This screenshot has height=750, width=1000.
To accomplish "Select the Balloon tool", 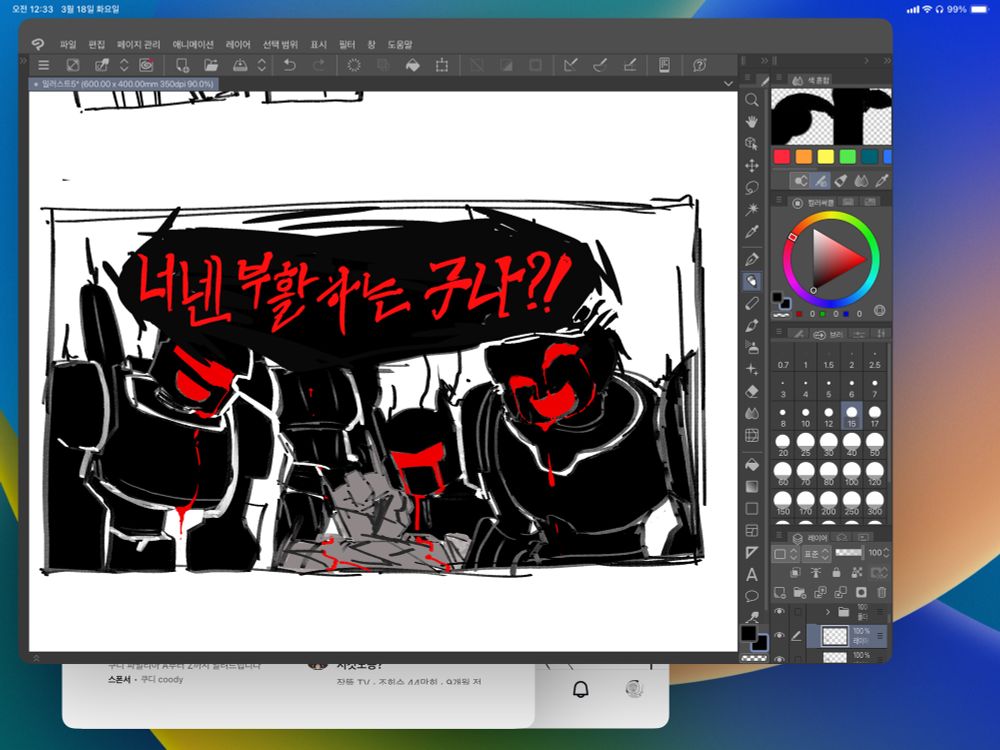I will [x=752, y=596].
